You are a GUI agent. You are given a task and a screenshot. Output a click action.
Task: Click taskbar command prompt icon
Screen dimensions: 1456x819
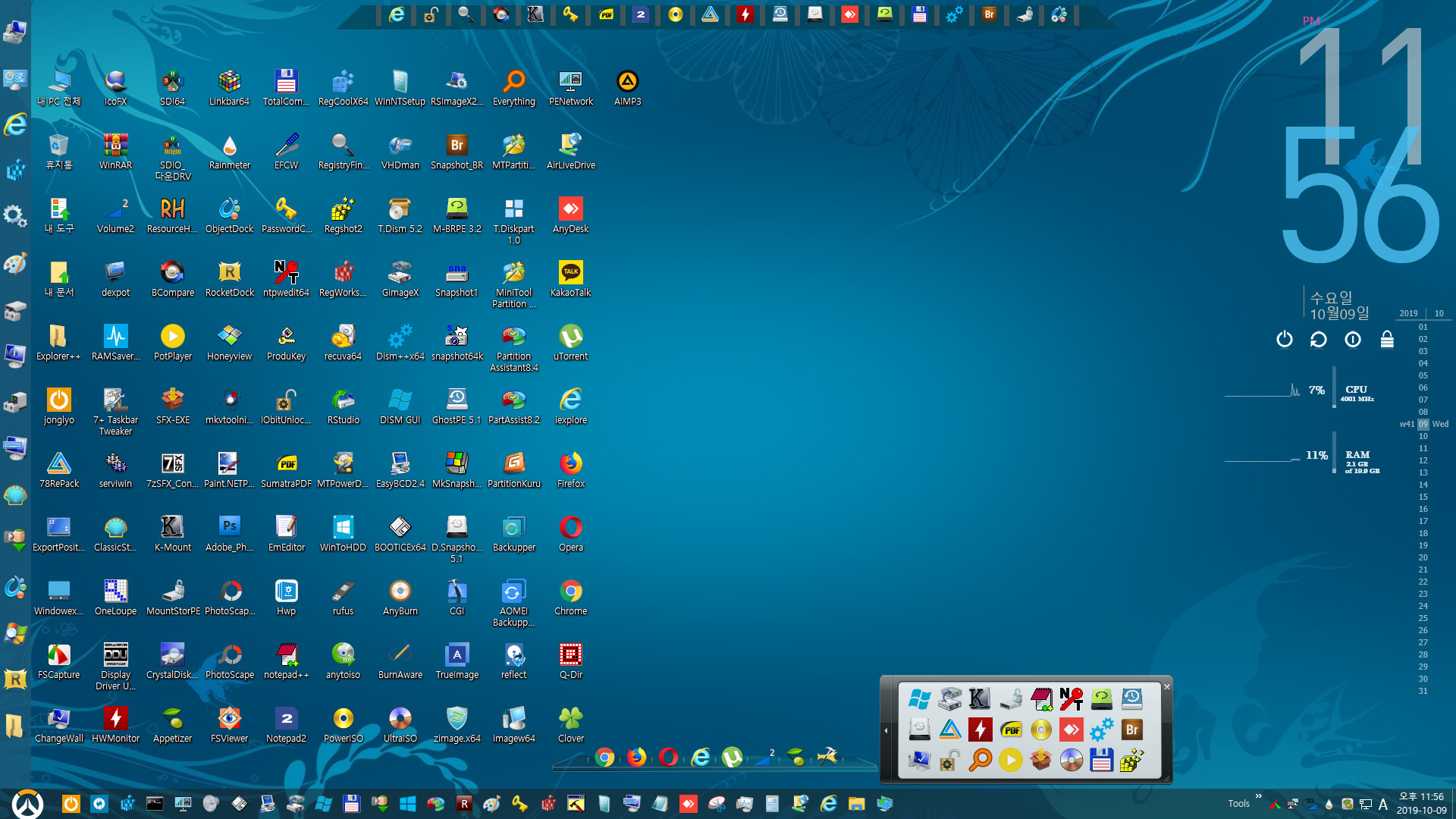coord(155,804)
